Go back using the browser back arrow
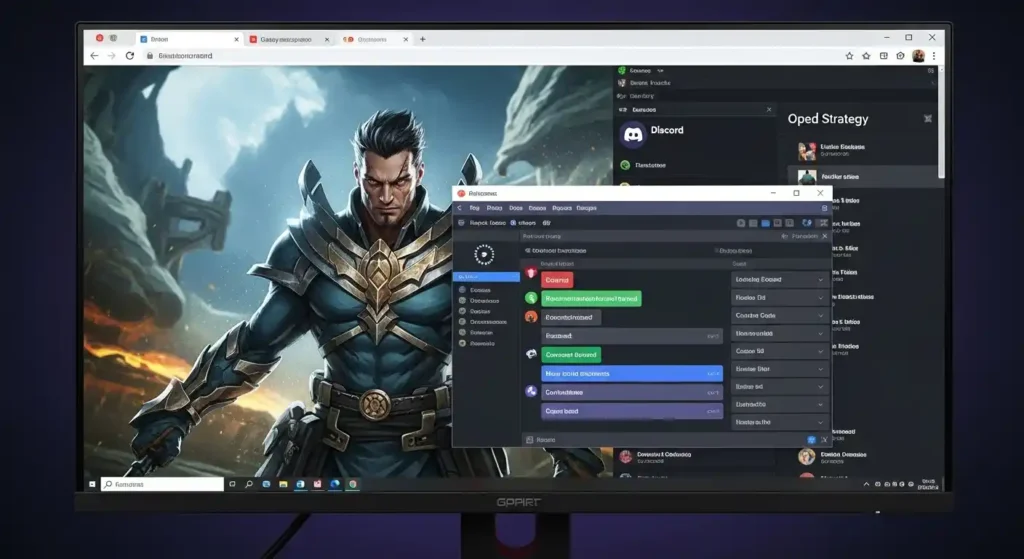Viewport: 1024px width, 559px height. coord(94,56)
